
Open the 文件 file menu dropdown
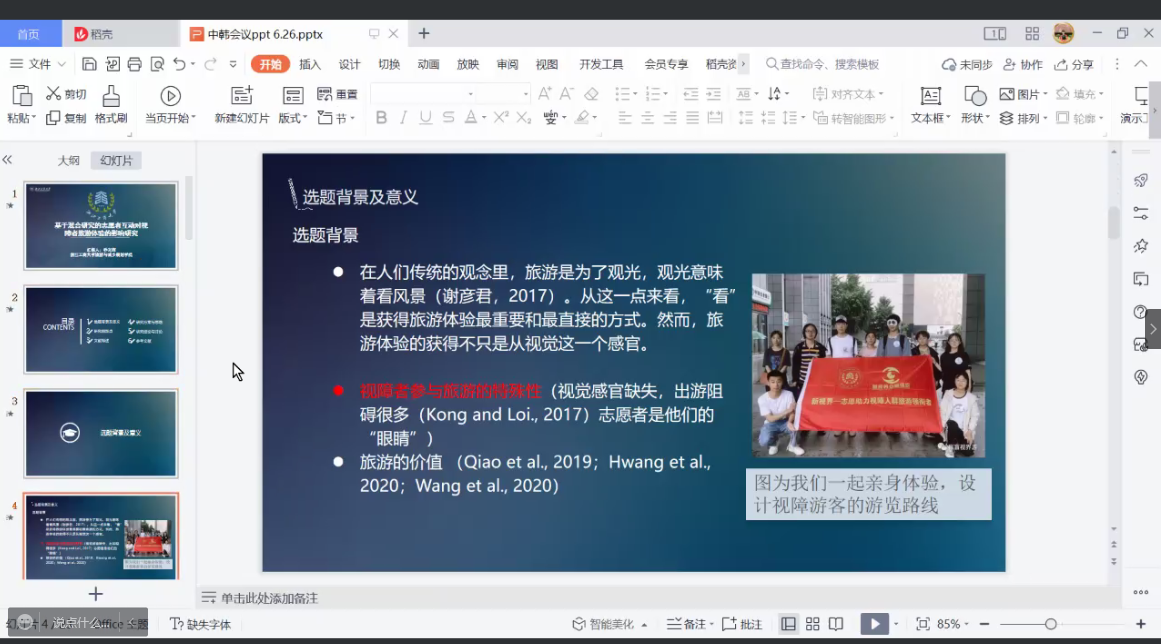point(38,64)
